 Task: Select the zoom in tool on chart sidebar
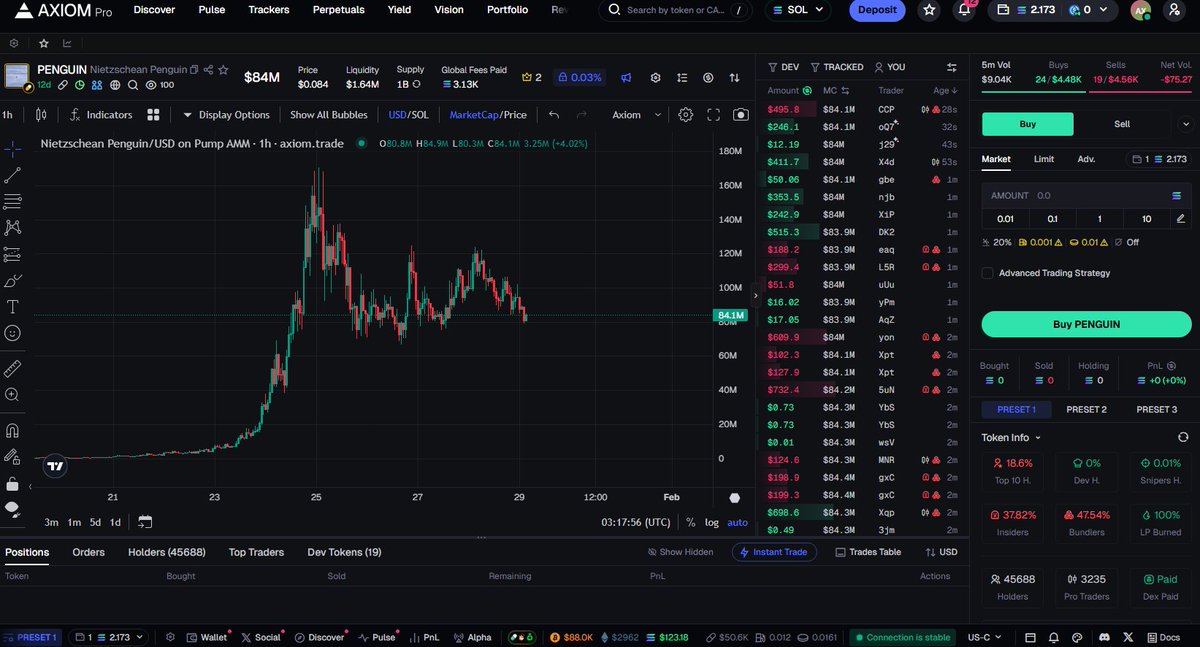[12, 395]
